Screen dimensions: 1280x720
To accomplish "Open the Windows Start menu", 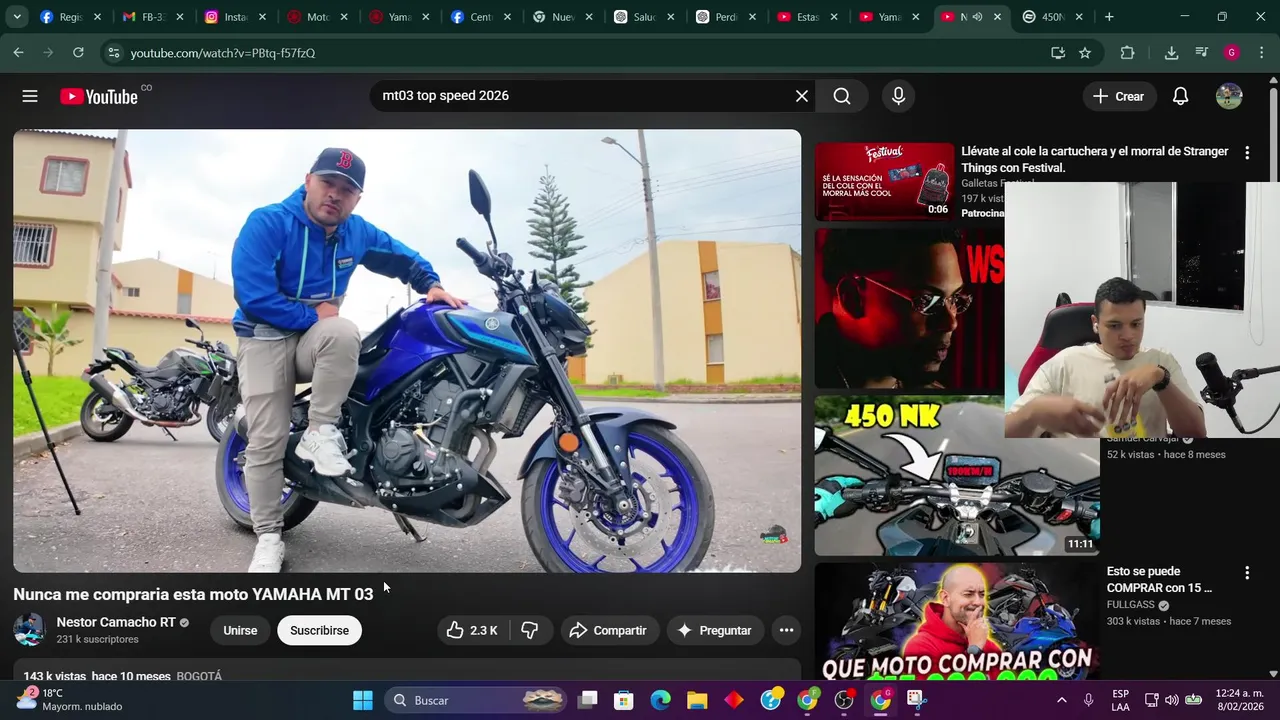I will (363, 700).
